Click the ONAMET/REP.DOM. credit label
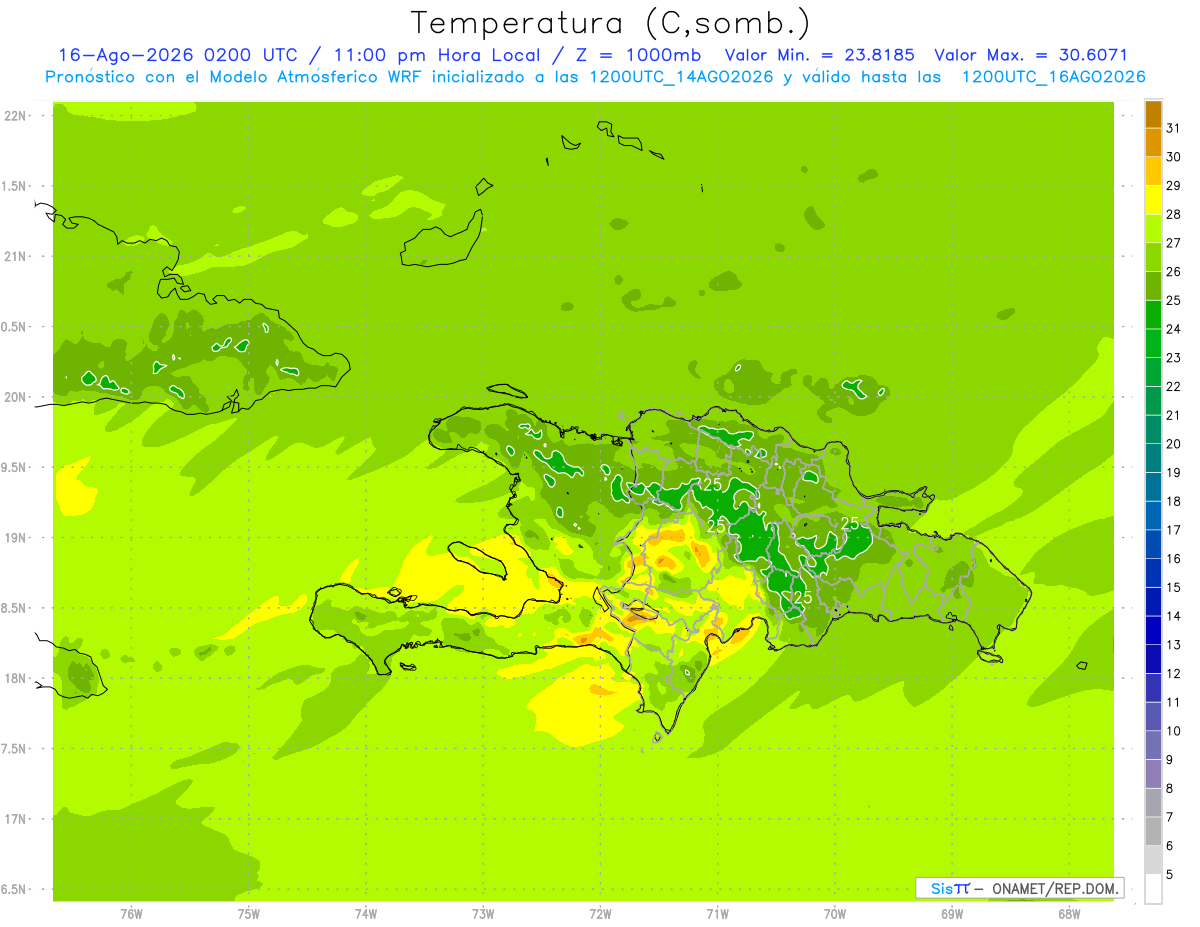This screenshot has width=1200, height=927. click(1056, 888)
